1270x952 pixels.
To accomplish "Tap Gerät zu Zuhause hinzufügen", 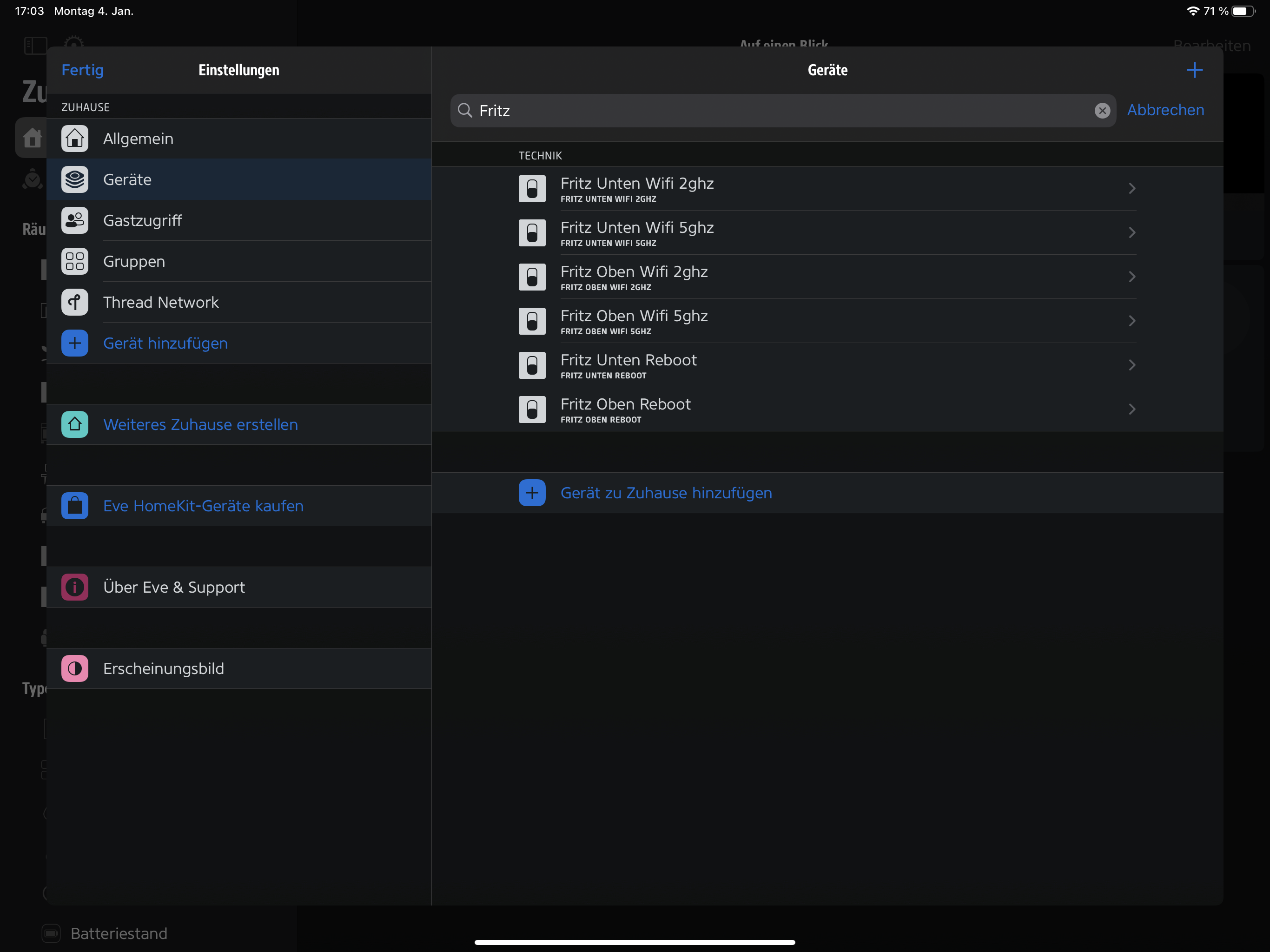I will (665, 493).
